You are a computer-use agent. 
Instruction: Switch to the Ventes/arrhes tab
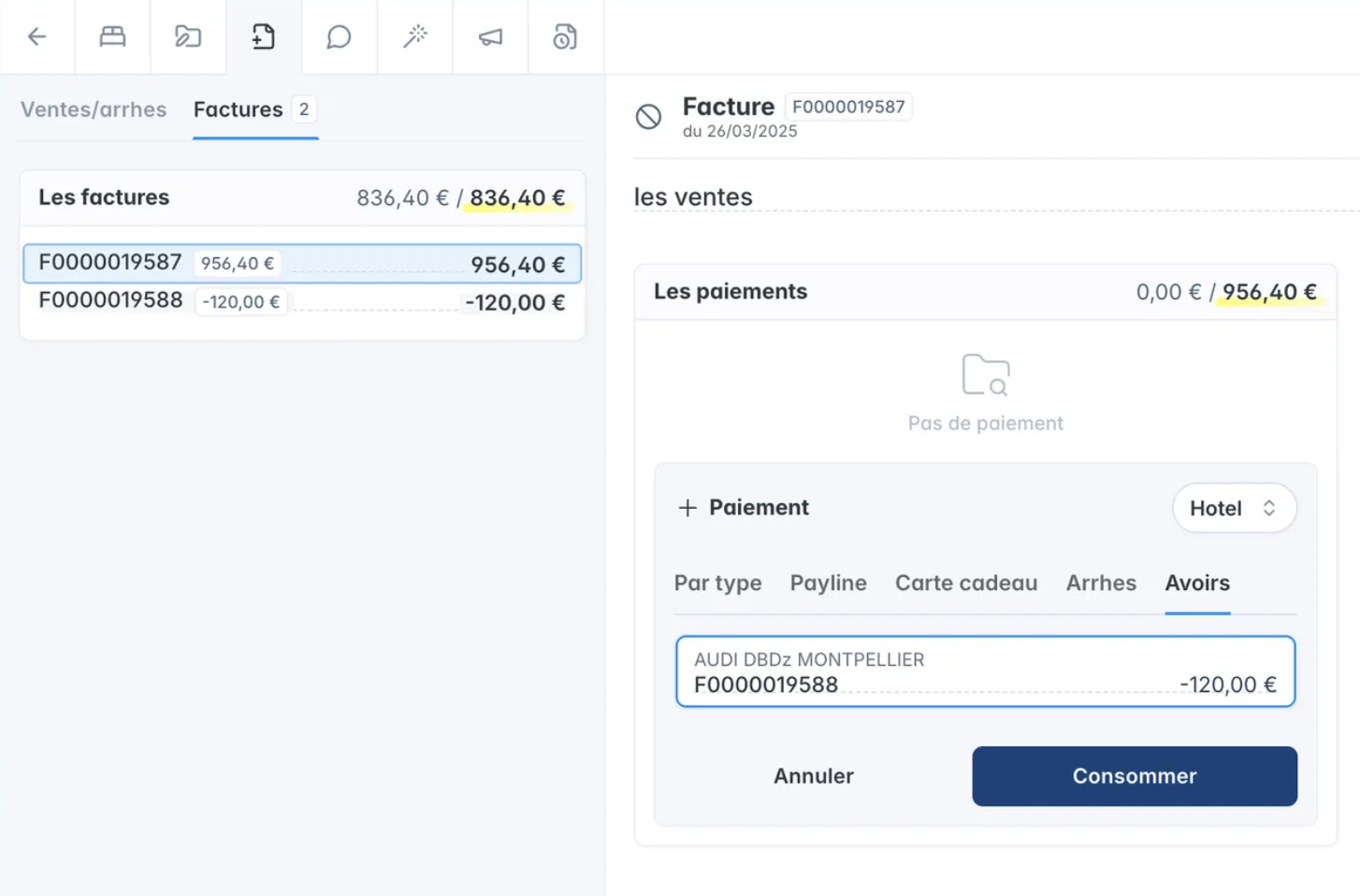tap(94, 109)
